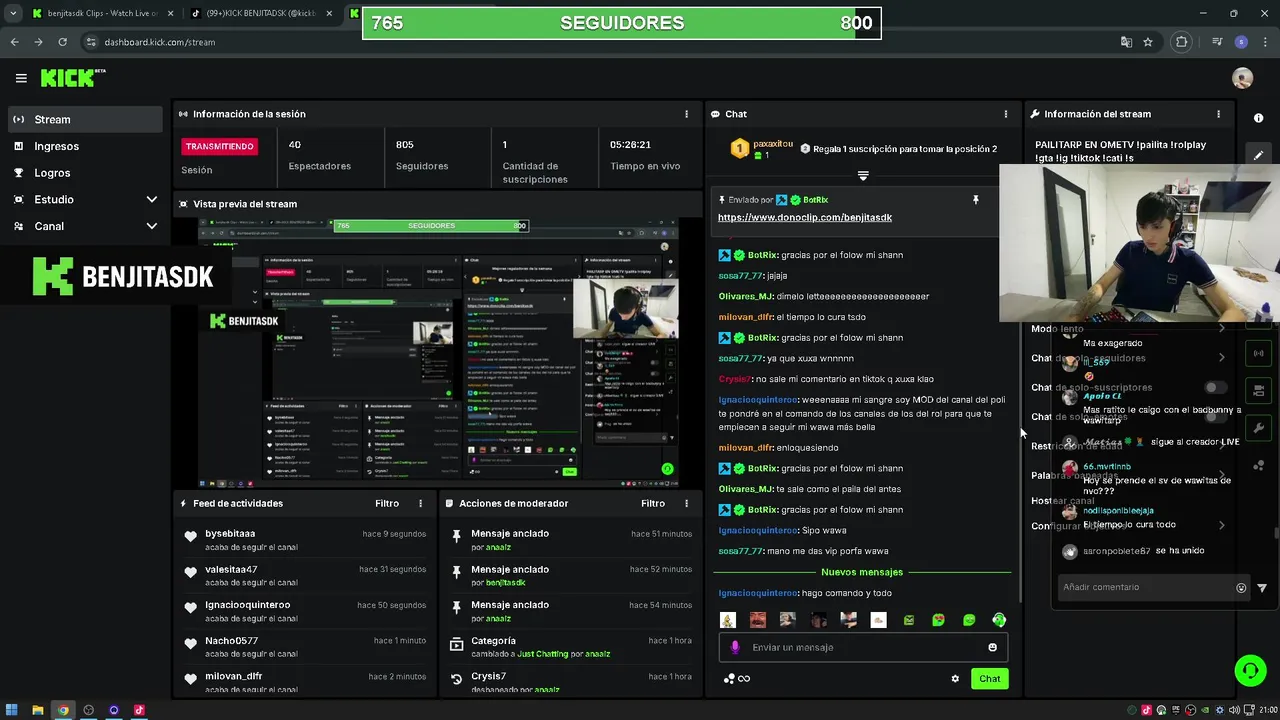This screenshot has width=1280, height=720.
Task: Click the broadcast signal icon on right rail
Action: (1258, 353)
